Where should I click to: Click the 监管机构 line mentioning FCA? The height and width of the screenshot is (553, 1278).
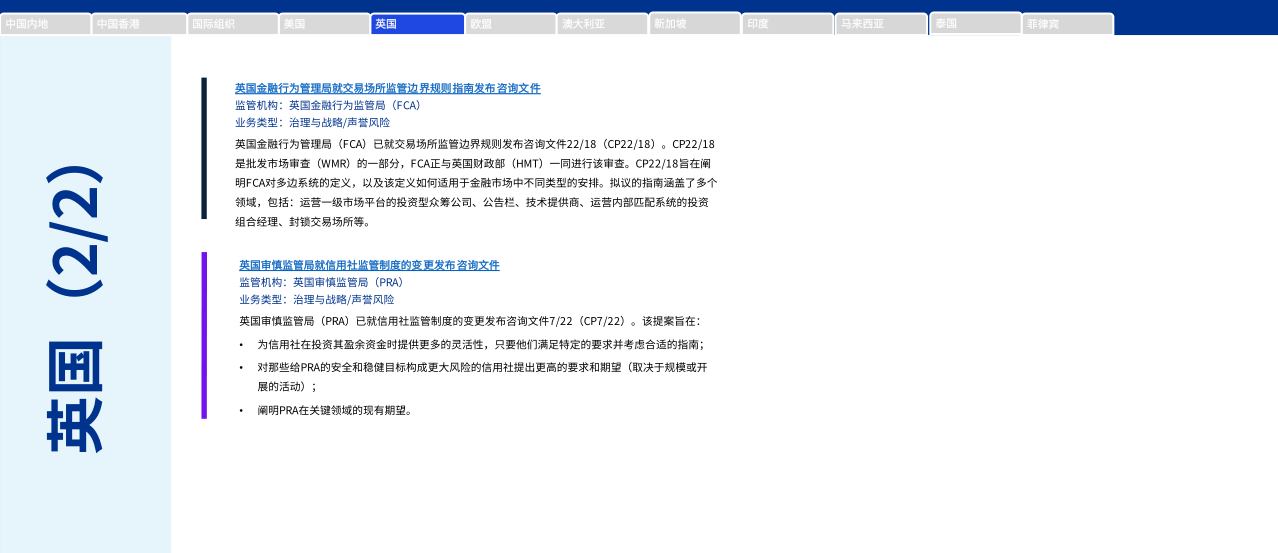(x=328, y=105)
